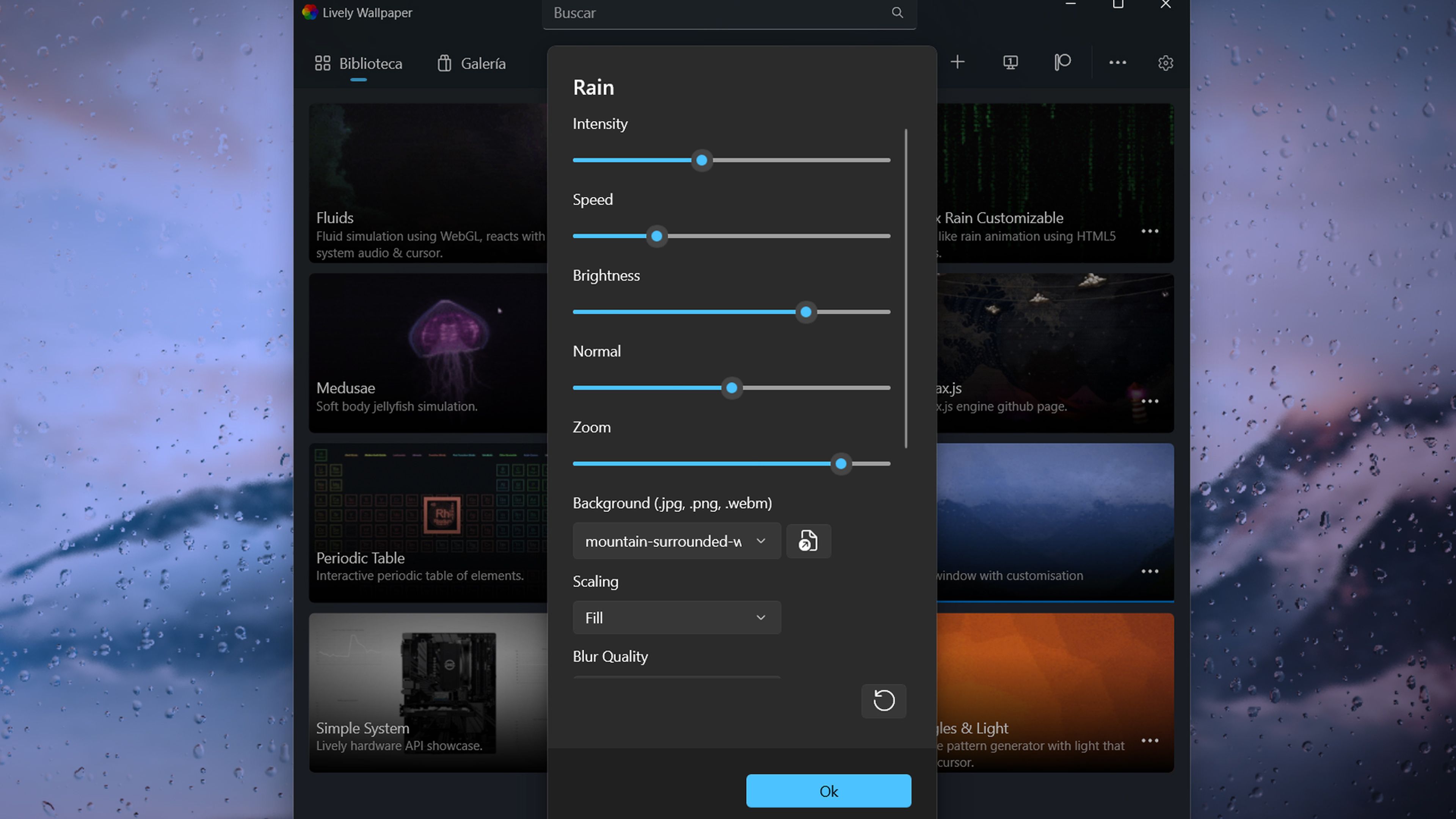This screenshot has height=819, width=1456.
Task: Adjust the Normal slider
Action: coord(731,388)
